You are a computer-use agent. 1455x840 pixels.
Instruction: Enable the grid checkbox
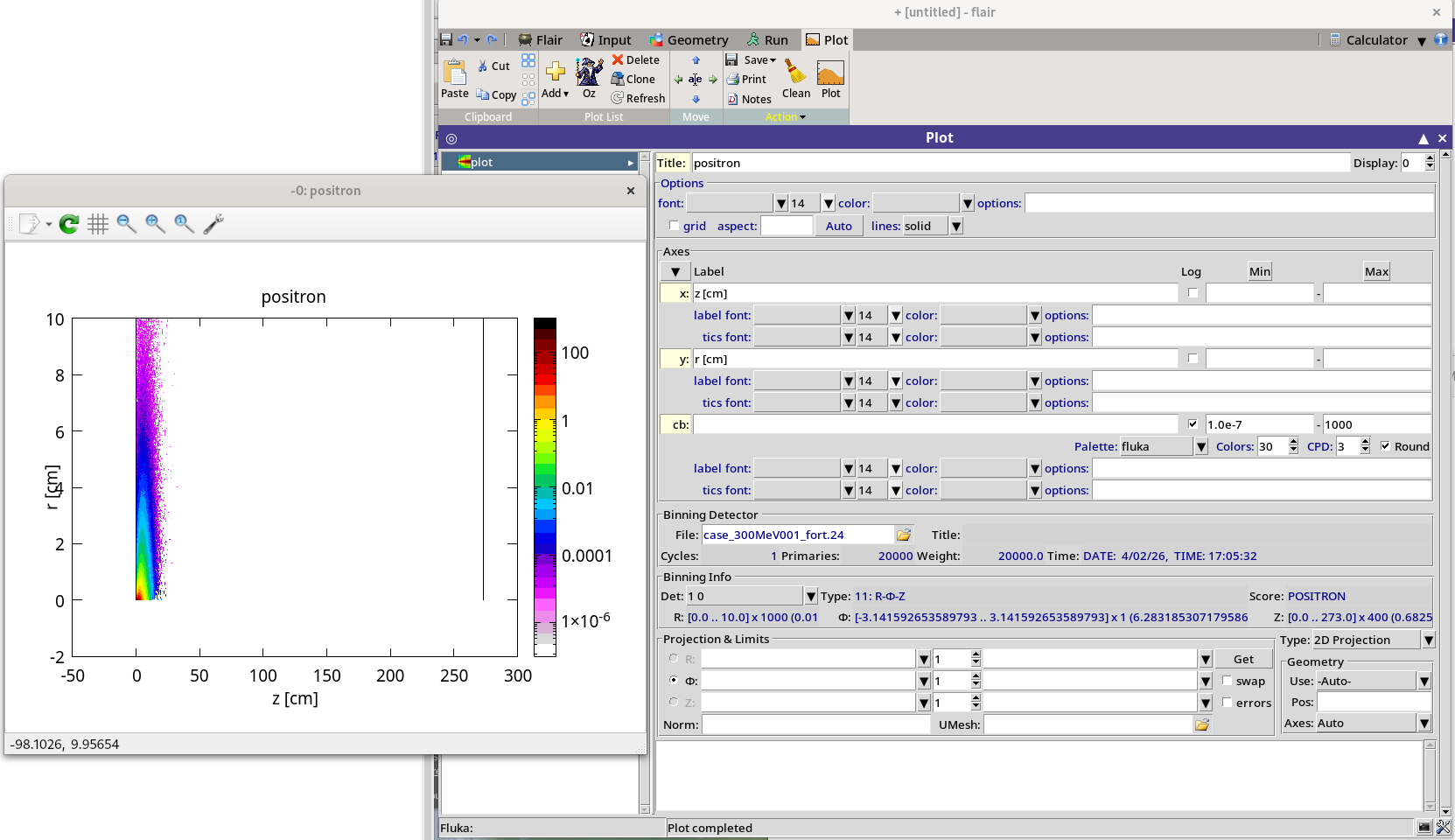point(674,226)
